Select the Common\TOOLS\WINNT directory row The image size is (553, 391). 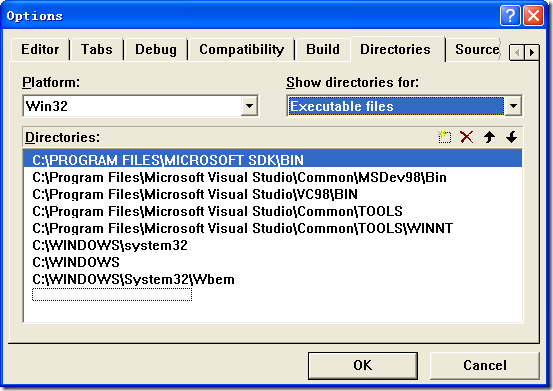273,228
